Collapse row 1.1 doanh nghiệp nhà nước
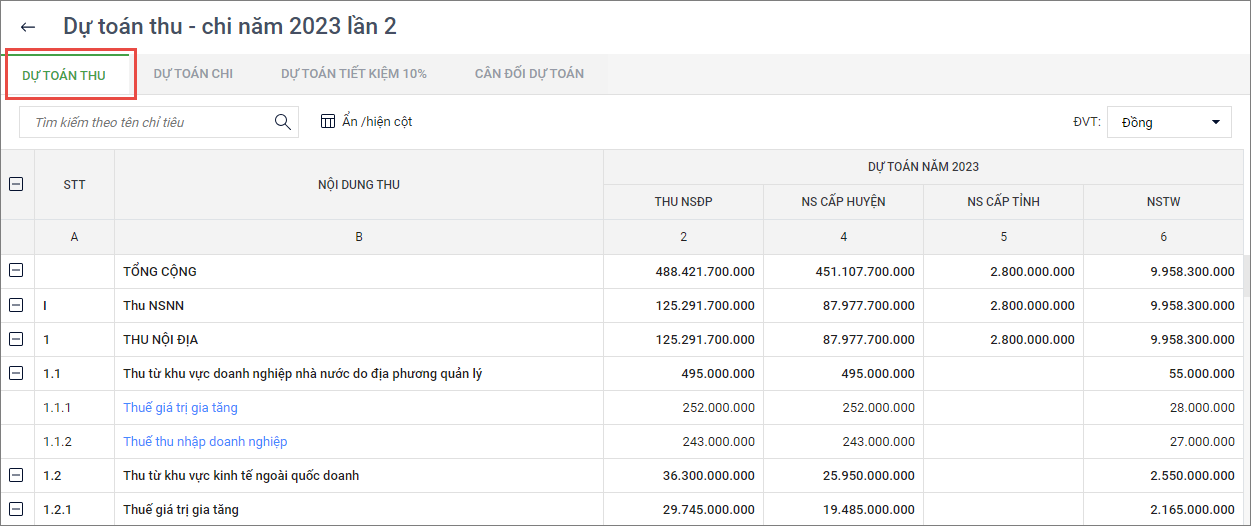1251x526 pixels. tap(16, 373)
